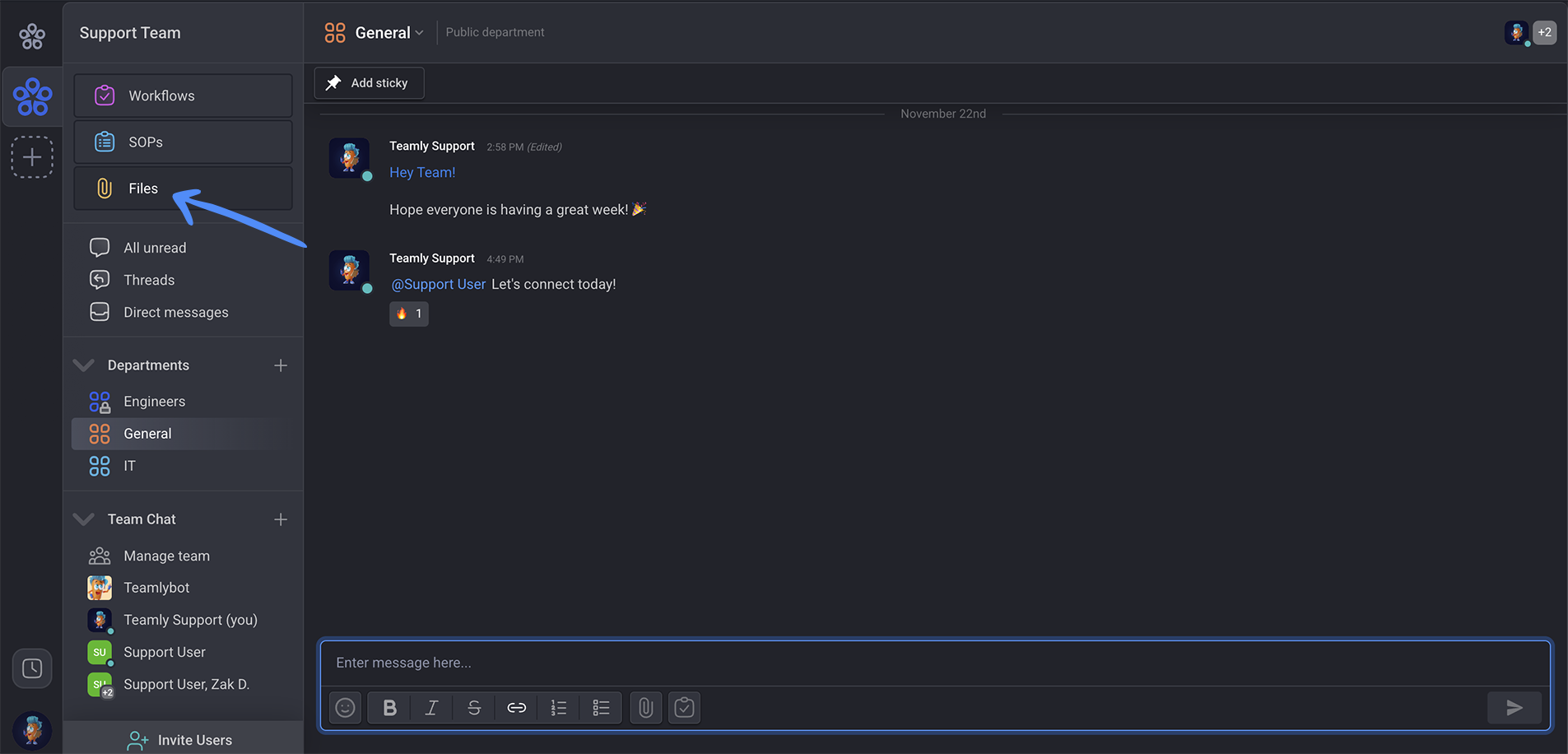Collapse the Departments section chevron
Image resolution: width=1568 pixels, height=754 pixels.
click(83, 365)
